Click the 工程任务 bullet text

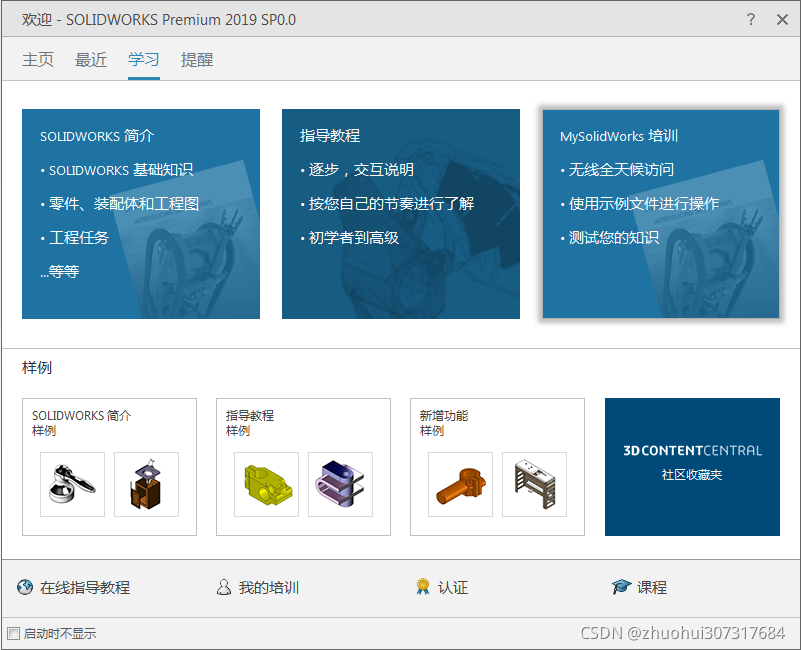[x=79, y=238]
